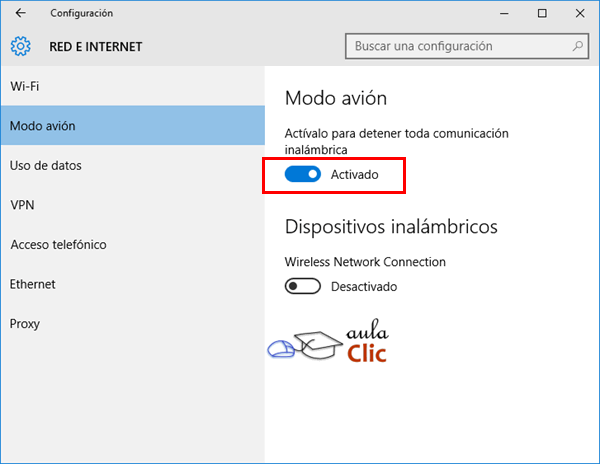Click the search magnifier icon
Screen dimensions: 600x464
pos(578,46)
